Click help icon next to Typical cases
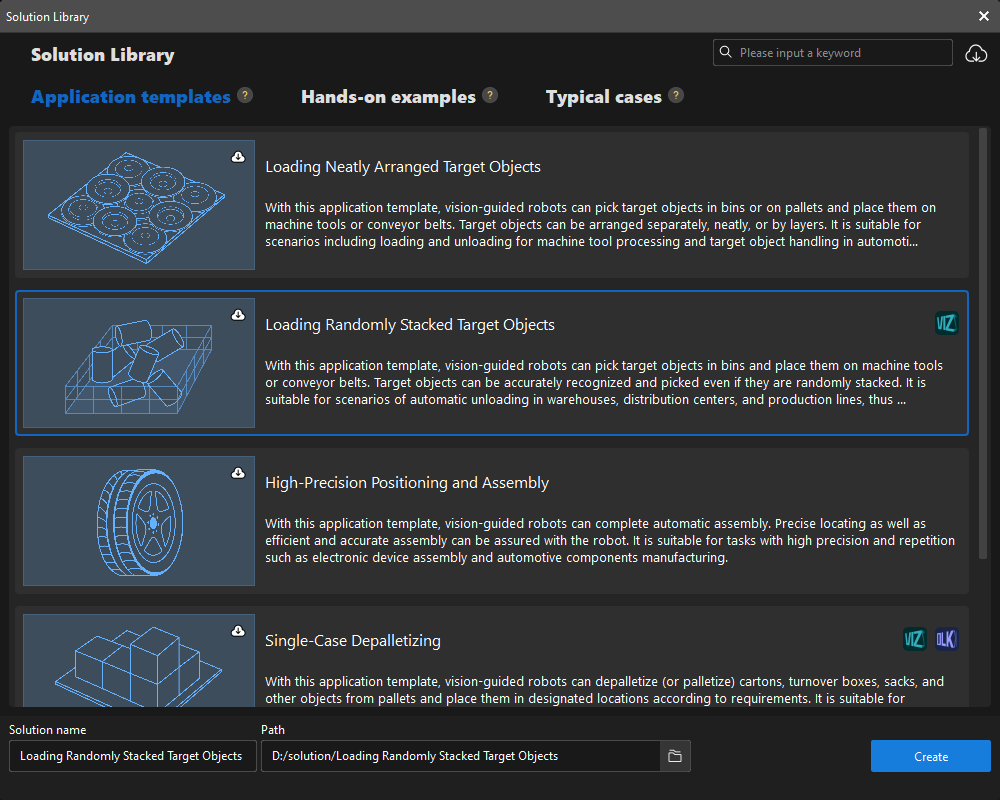The image size is (1000, 800). 676,96
